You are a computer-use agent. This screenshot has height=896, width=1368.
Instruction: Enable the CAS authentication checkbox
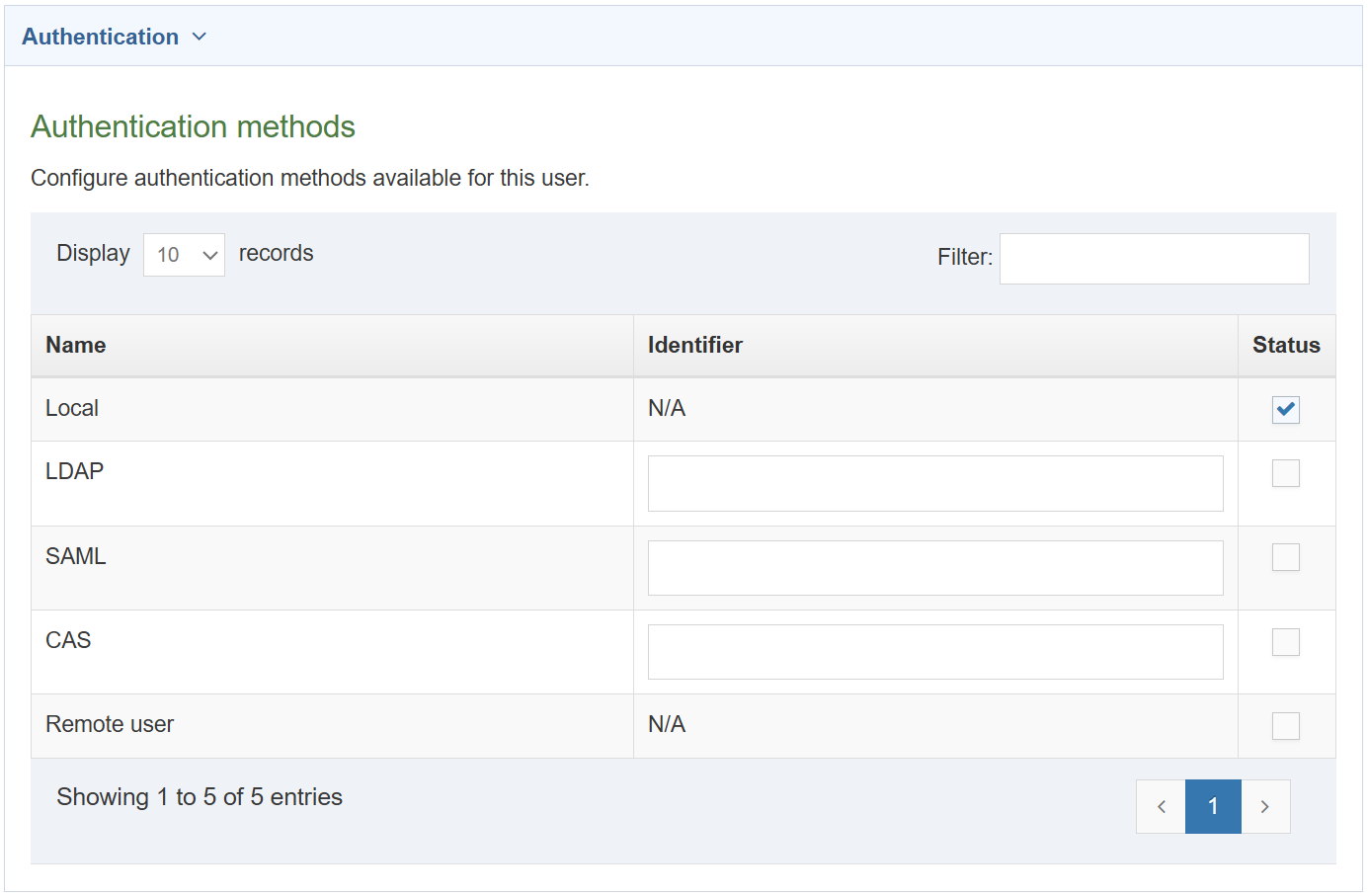[x=1286, y=642]
